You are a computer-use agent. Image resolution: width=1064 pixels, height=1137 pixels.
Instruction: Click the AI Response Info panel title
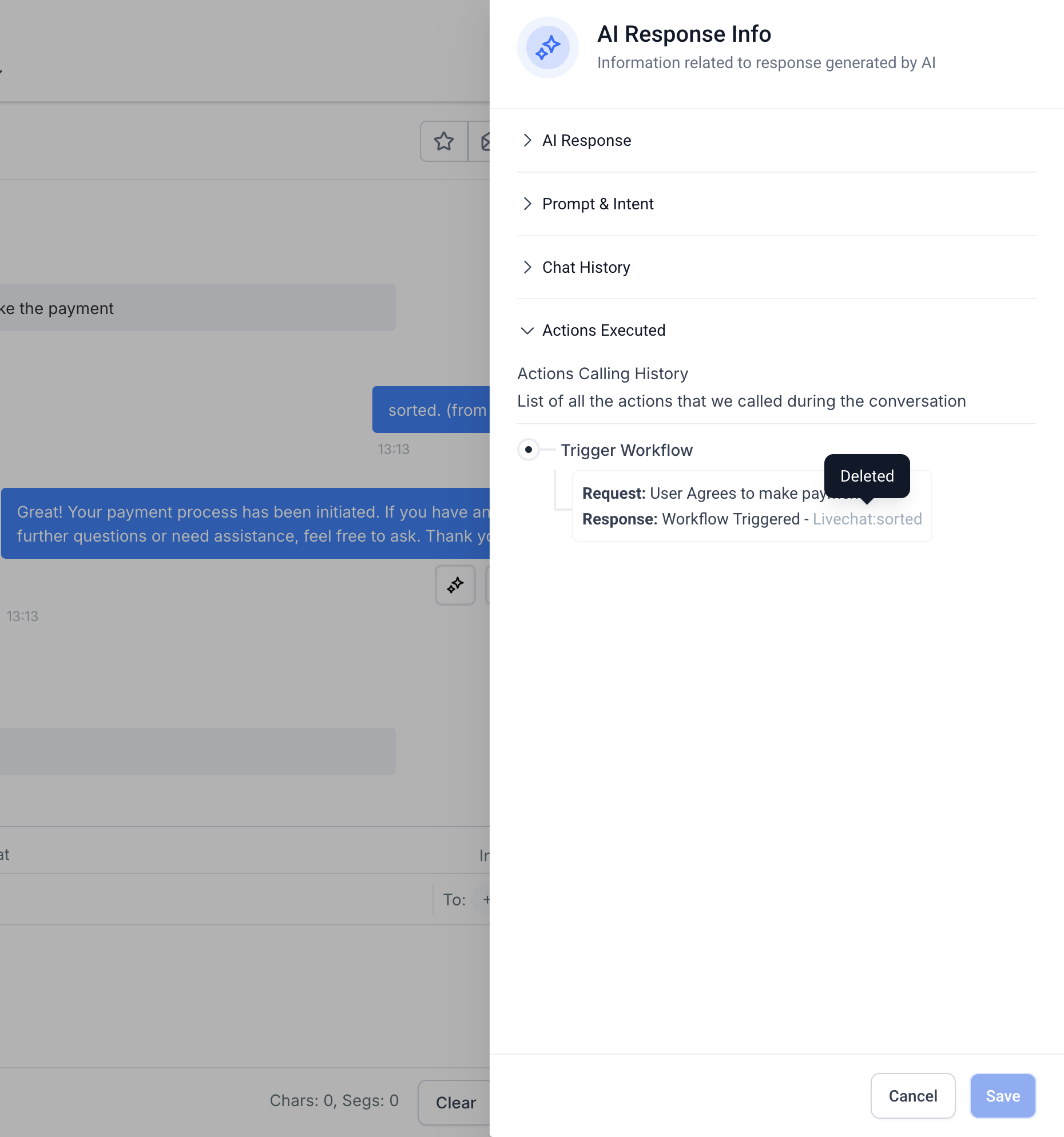tap(684, 34)
